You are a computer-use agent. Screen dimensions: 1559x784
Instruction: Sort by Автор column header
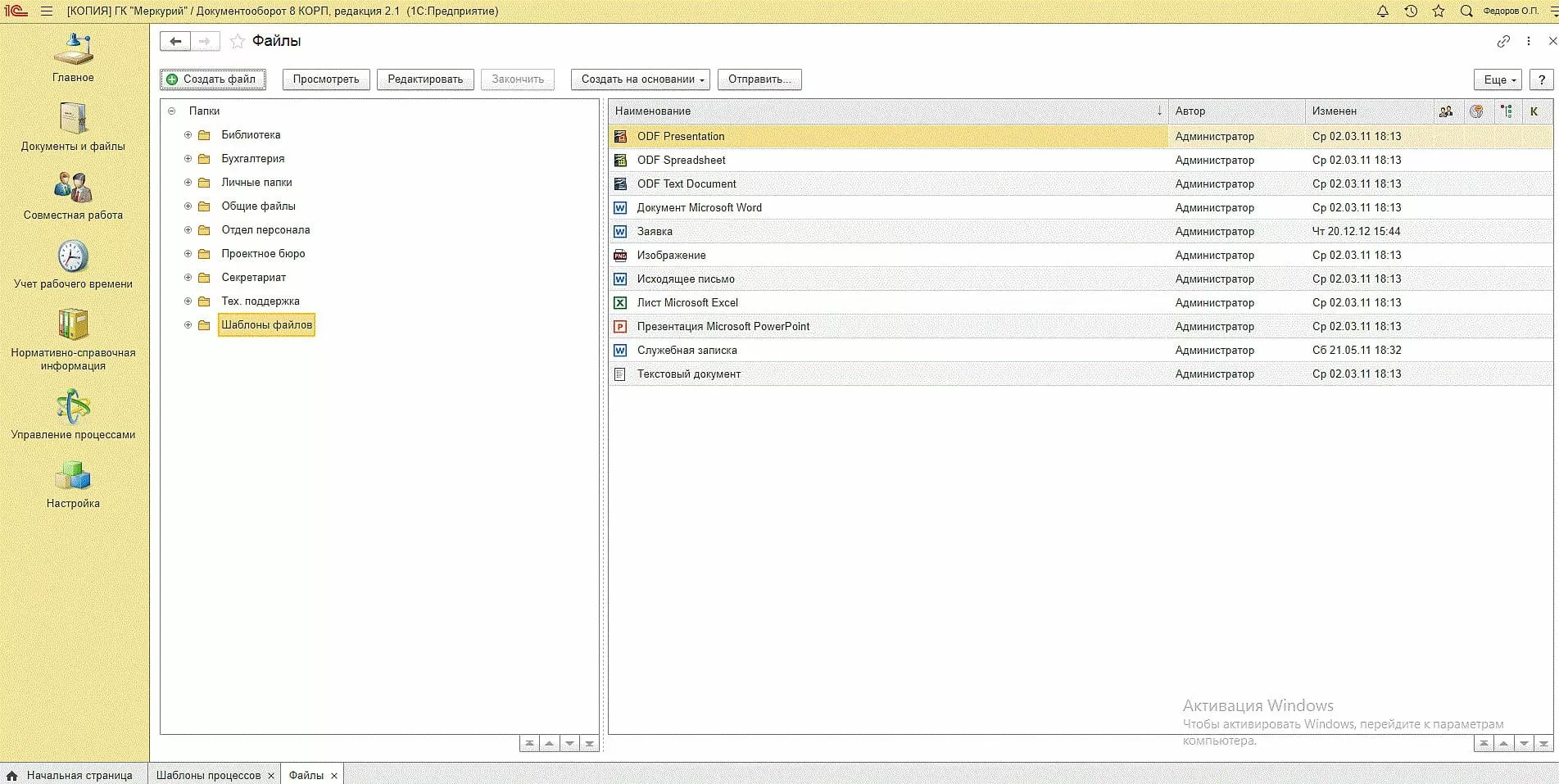[1237, 111]
